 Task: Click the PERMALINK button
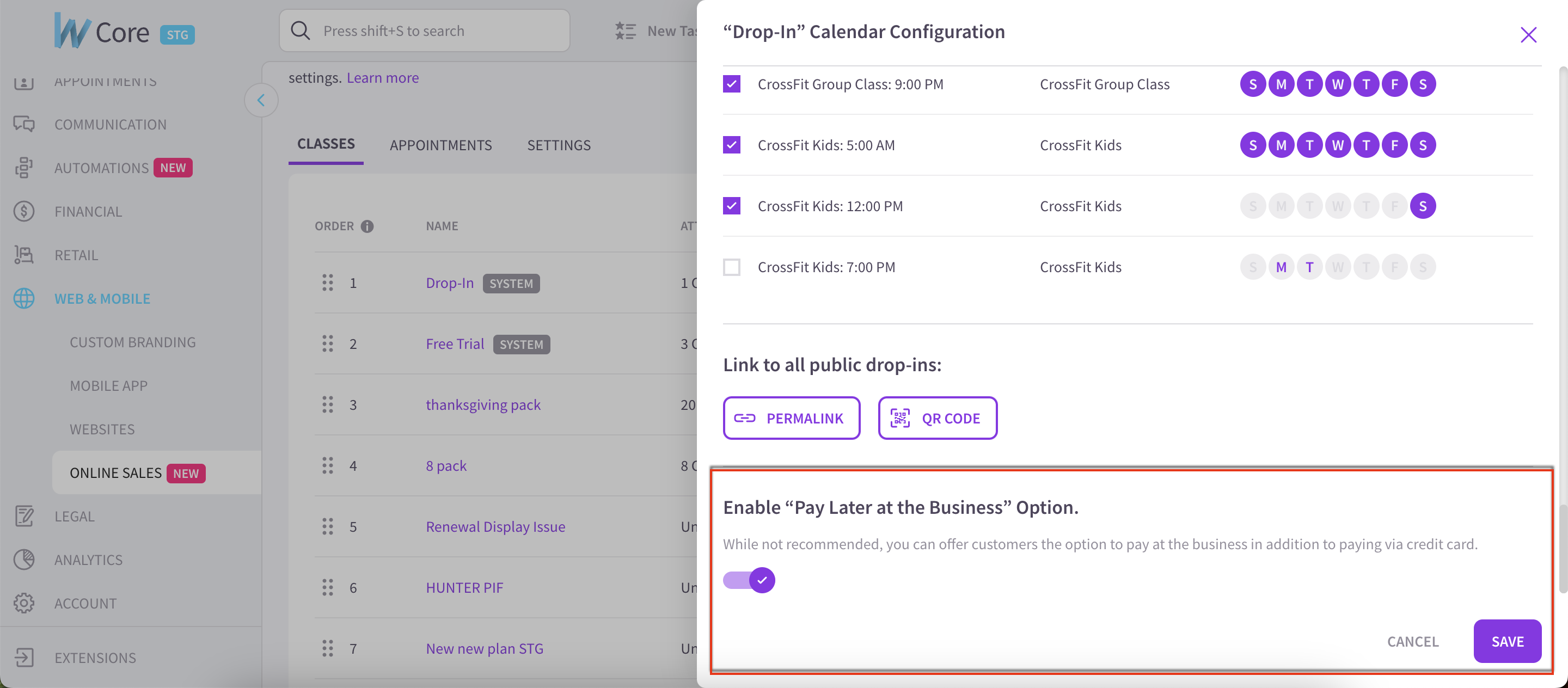pyautogui.click(x=791, y=418)
